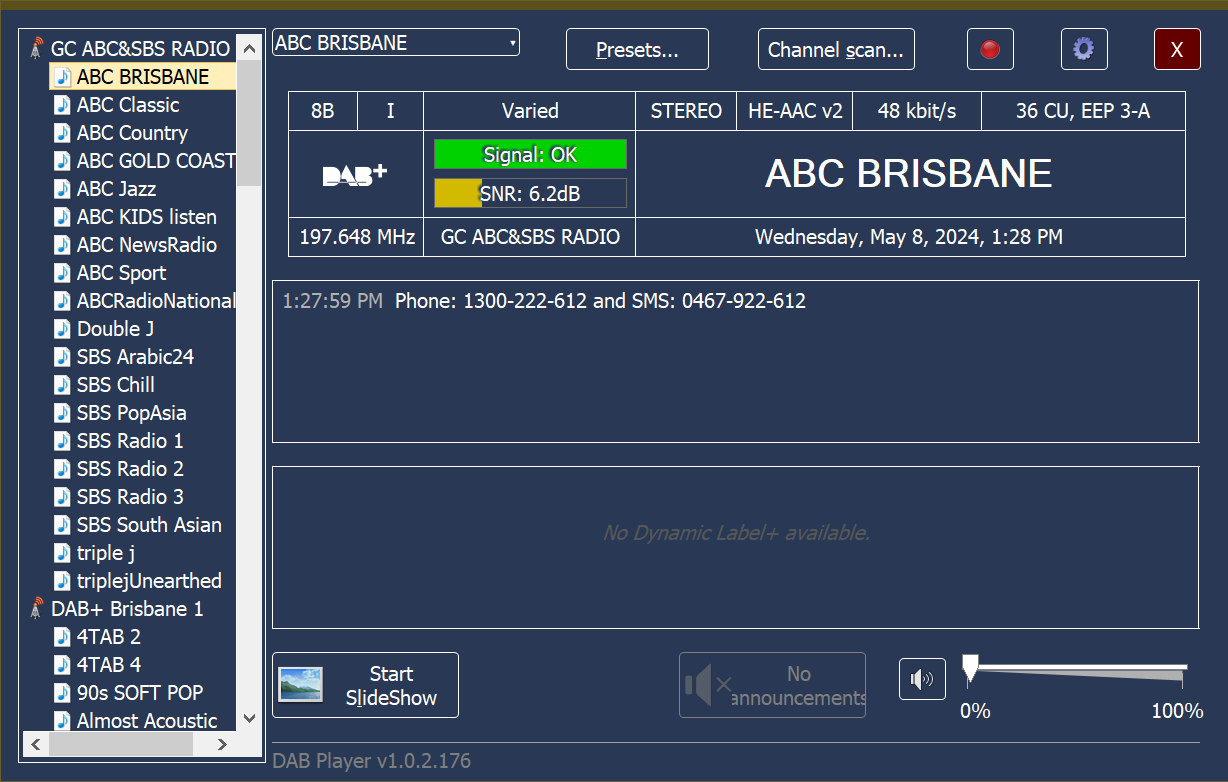Open settings with the gear icon
The height and width of the screenshot is (782, 1228).
coord(1083,49)
